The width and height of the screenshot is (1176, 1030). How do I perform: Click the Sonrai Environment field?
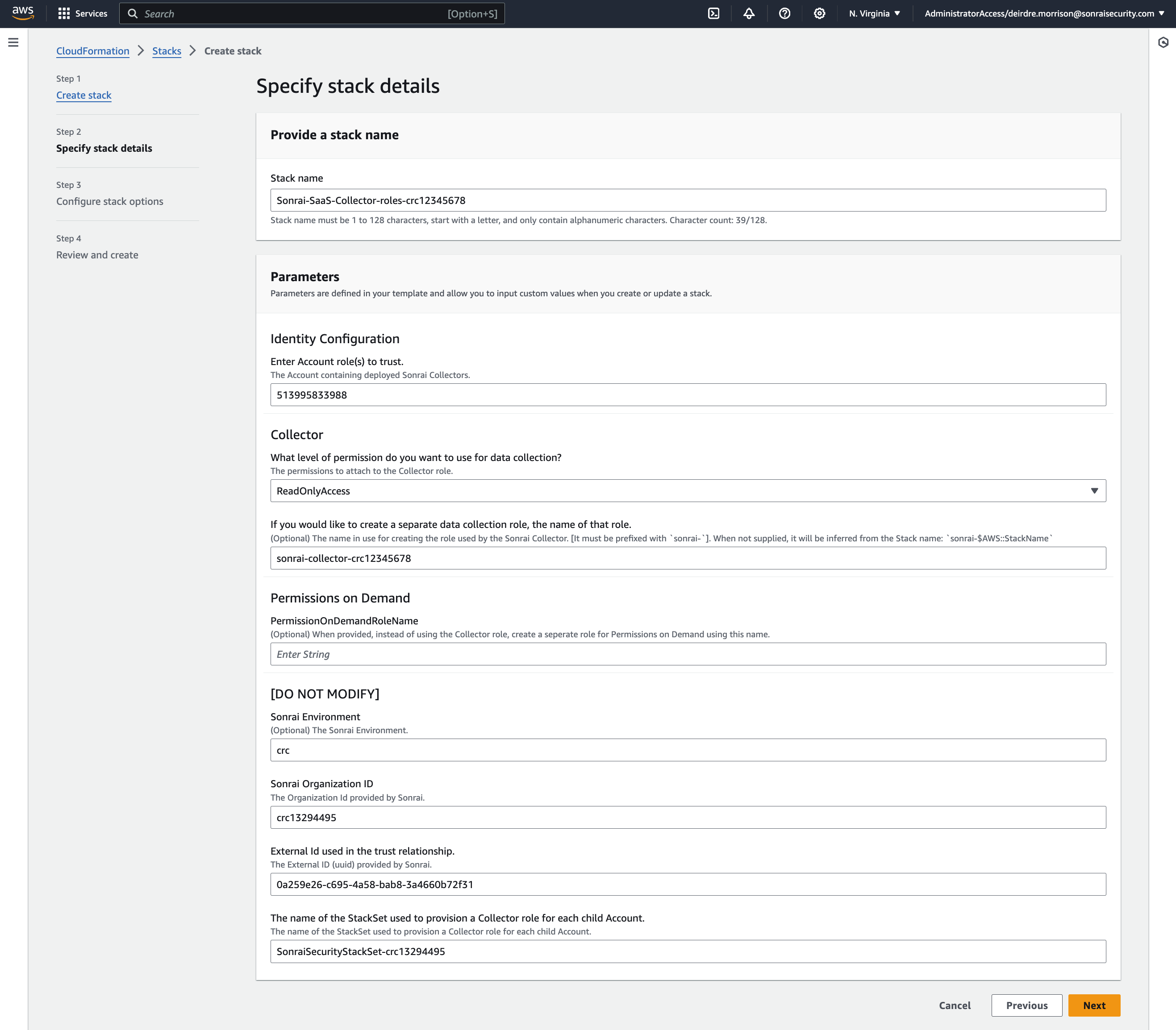(688, 750)
